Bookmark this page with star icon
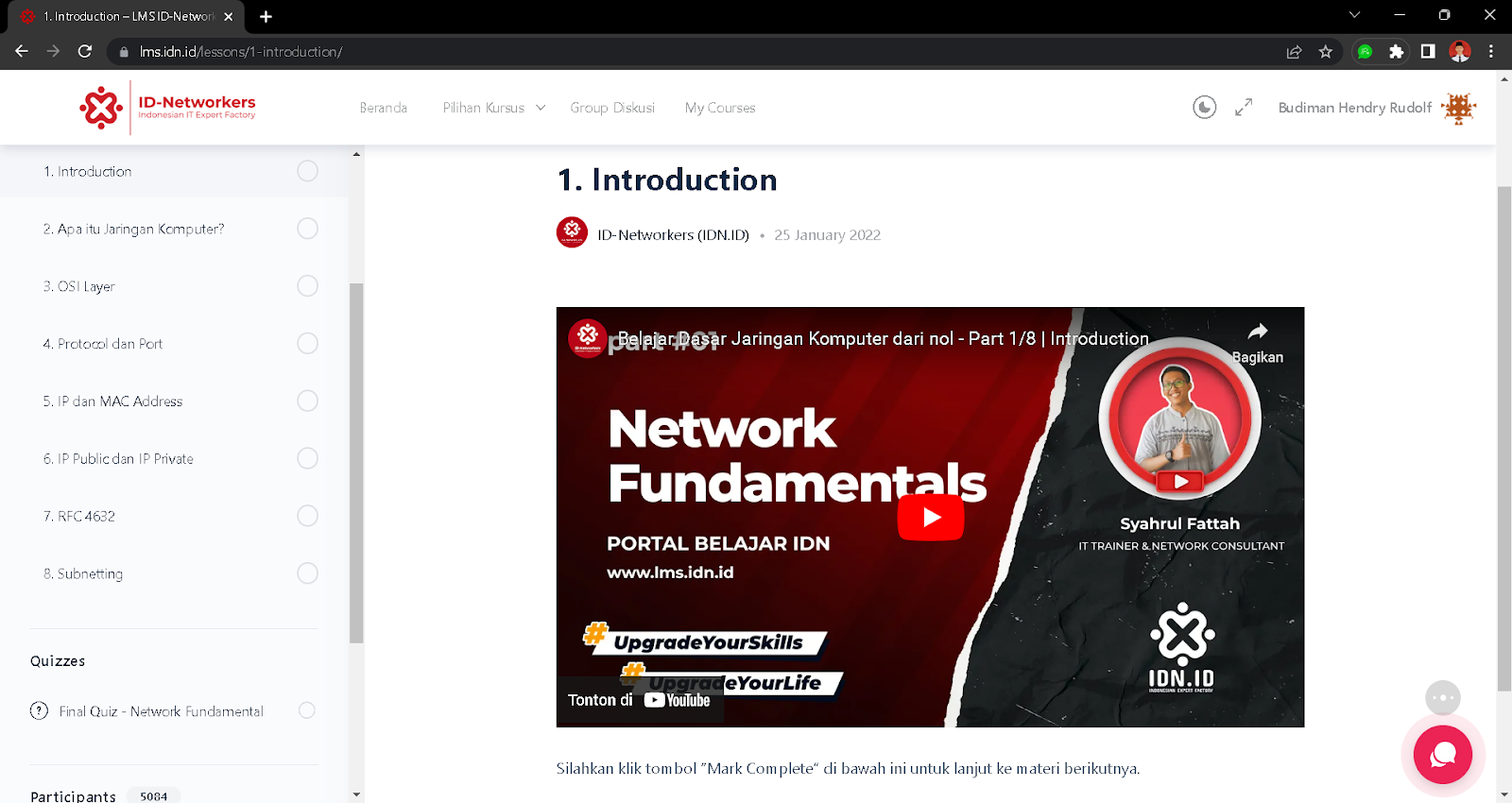The width and height of the screenshot is (1512, 803). pyautogui.click(x=1325, y=52)
